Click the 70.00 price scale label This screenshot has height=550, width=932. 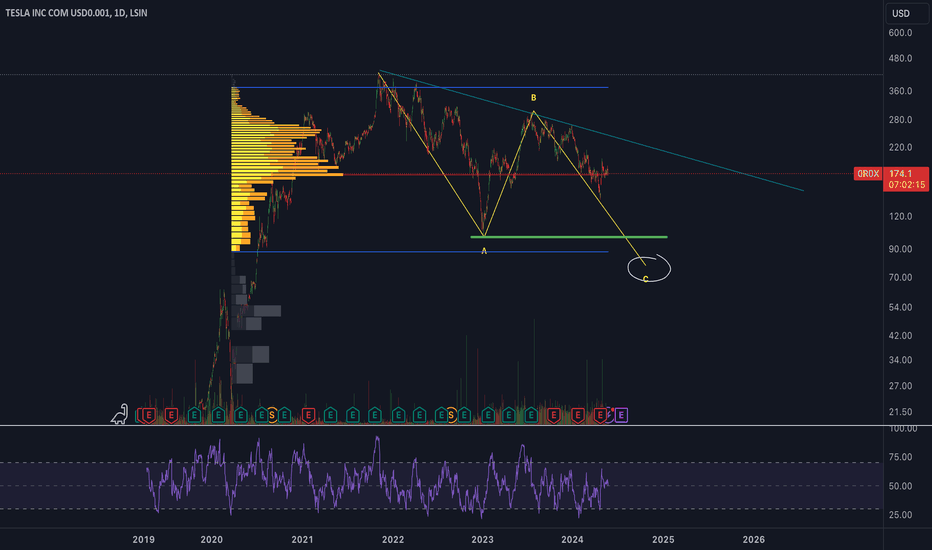[900, 278]
